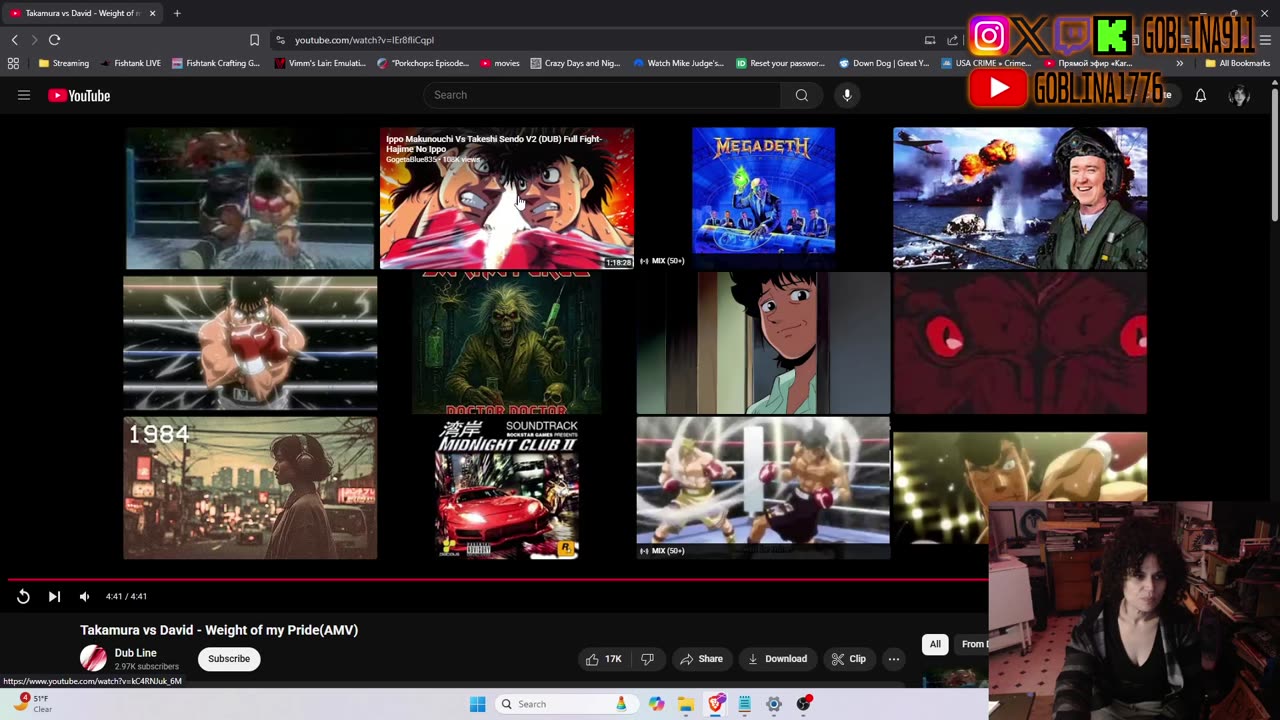Open Fishtank Crafting bookmark
The height and width of the screenshot is (720, 1280).
pyautogui.click(x=216, y=63)
